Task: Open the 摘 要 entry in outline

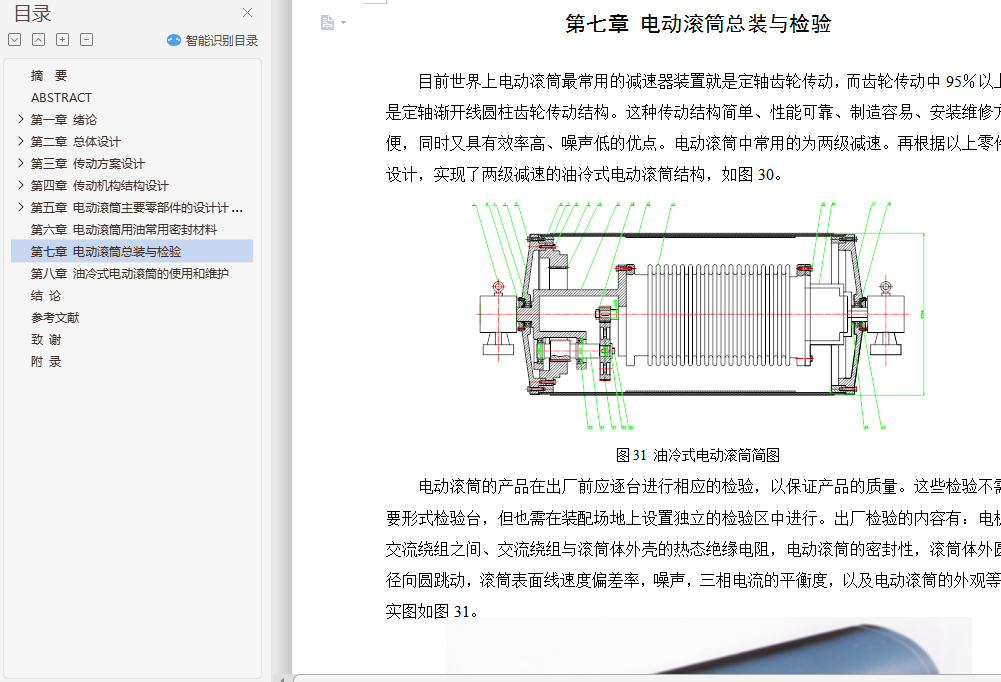Action: (x=49, y=75)
